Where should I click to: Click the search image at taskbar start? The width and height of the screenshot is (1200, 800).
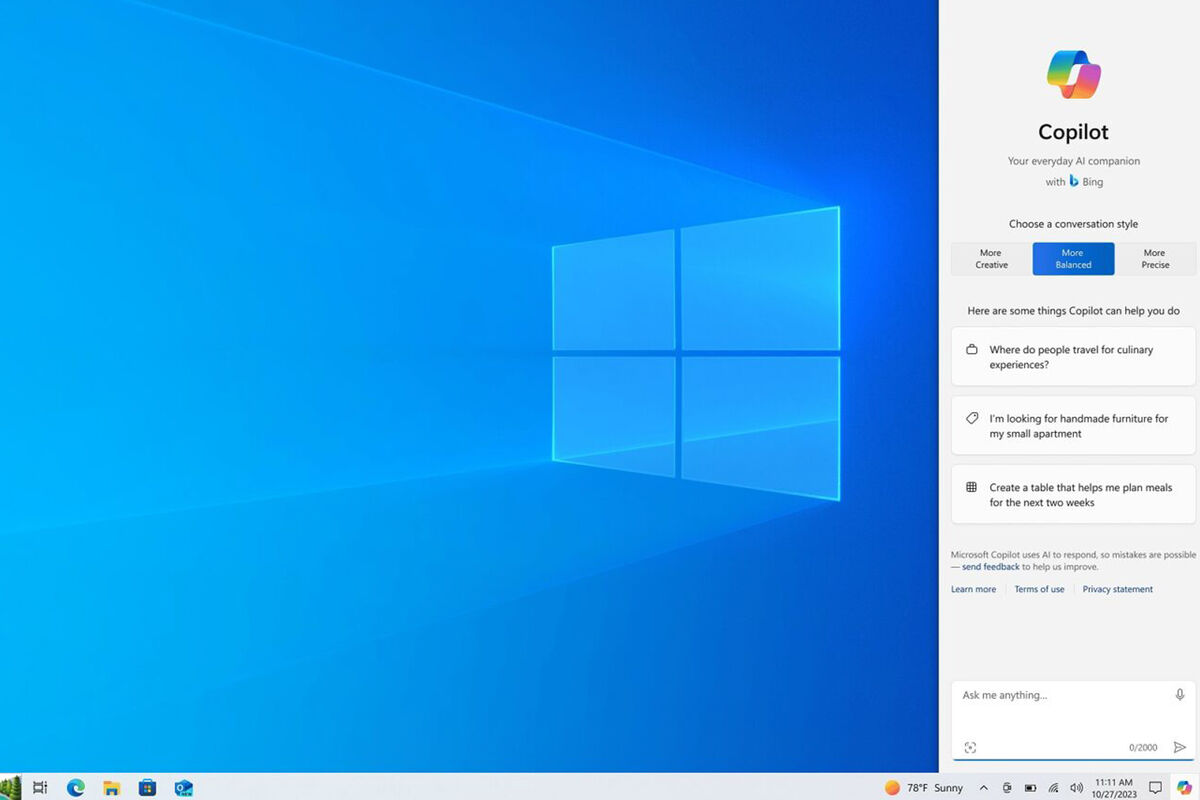point(10,788)
